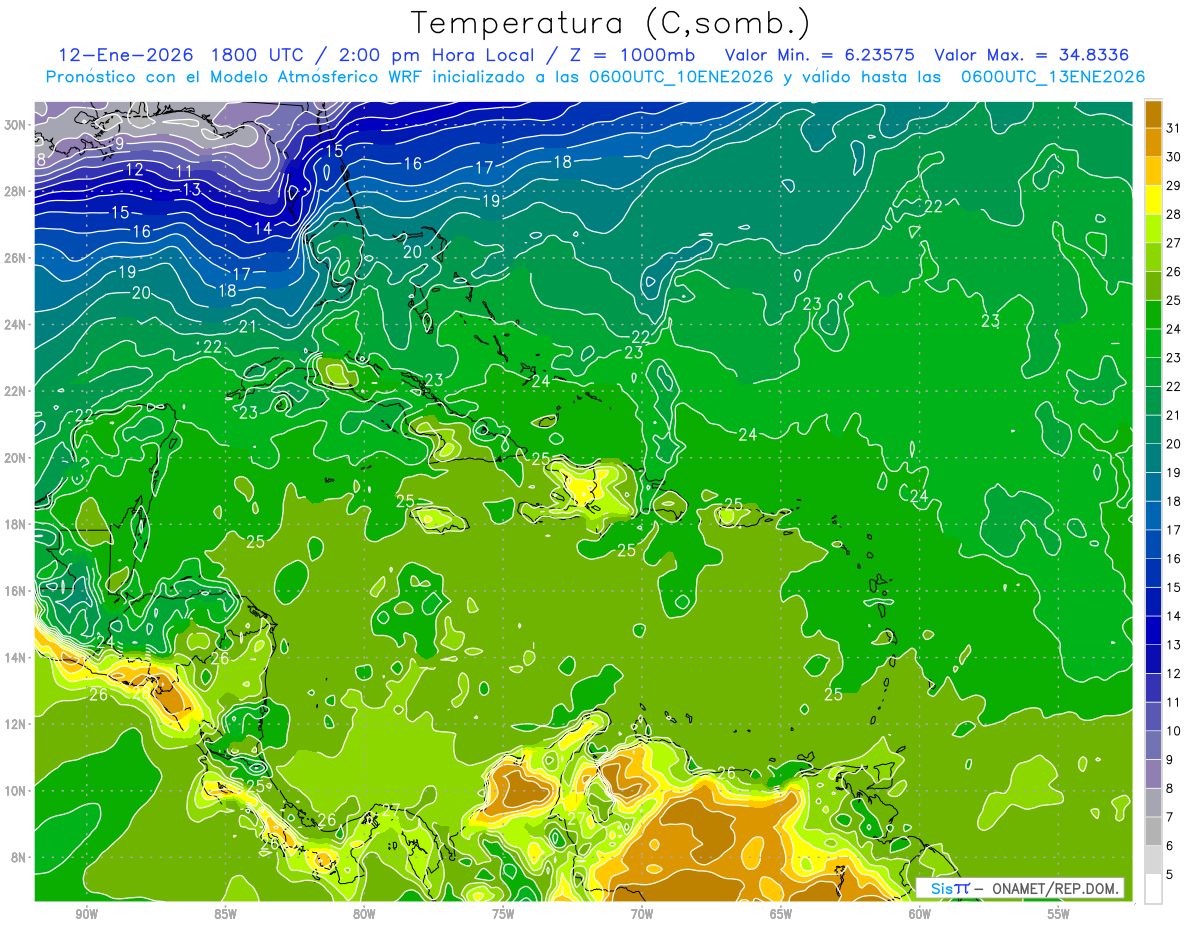Click the 55W longitude axis label
This screenshot has width=1200, height=927.
(x=1059, y=914)
